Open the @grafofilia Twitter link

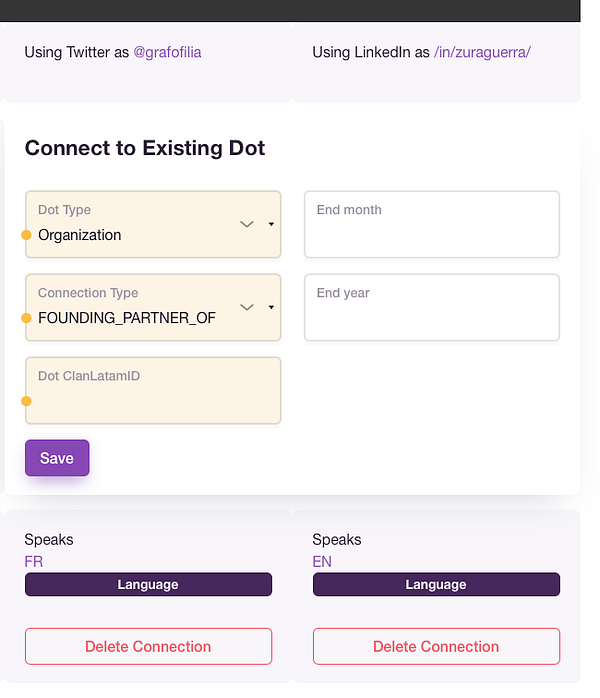click(167, 52)
